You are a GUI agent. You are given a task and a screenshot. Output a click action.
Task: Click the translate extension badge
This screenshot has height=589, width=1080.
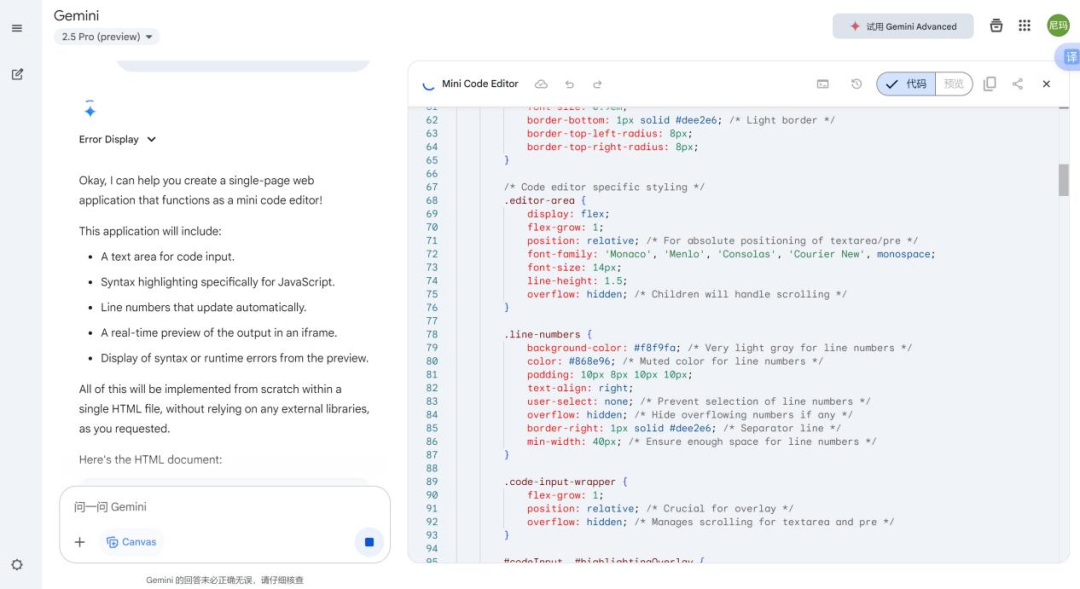pos(1069,57)
